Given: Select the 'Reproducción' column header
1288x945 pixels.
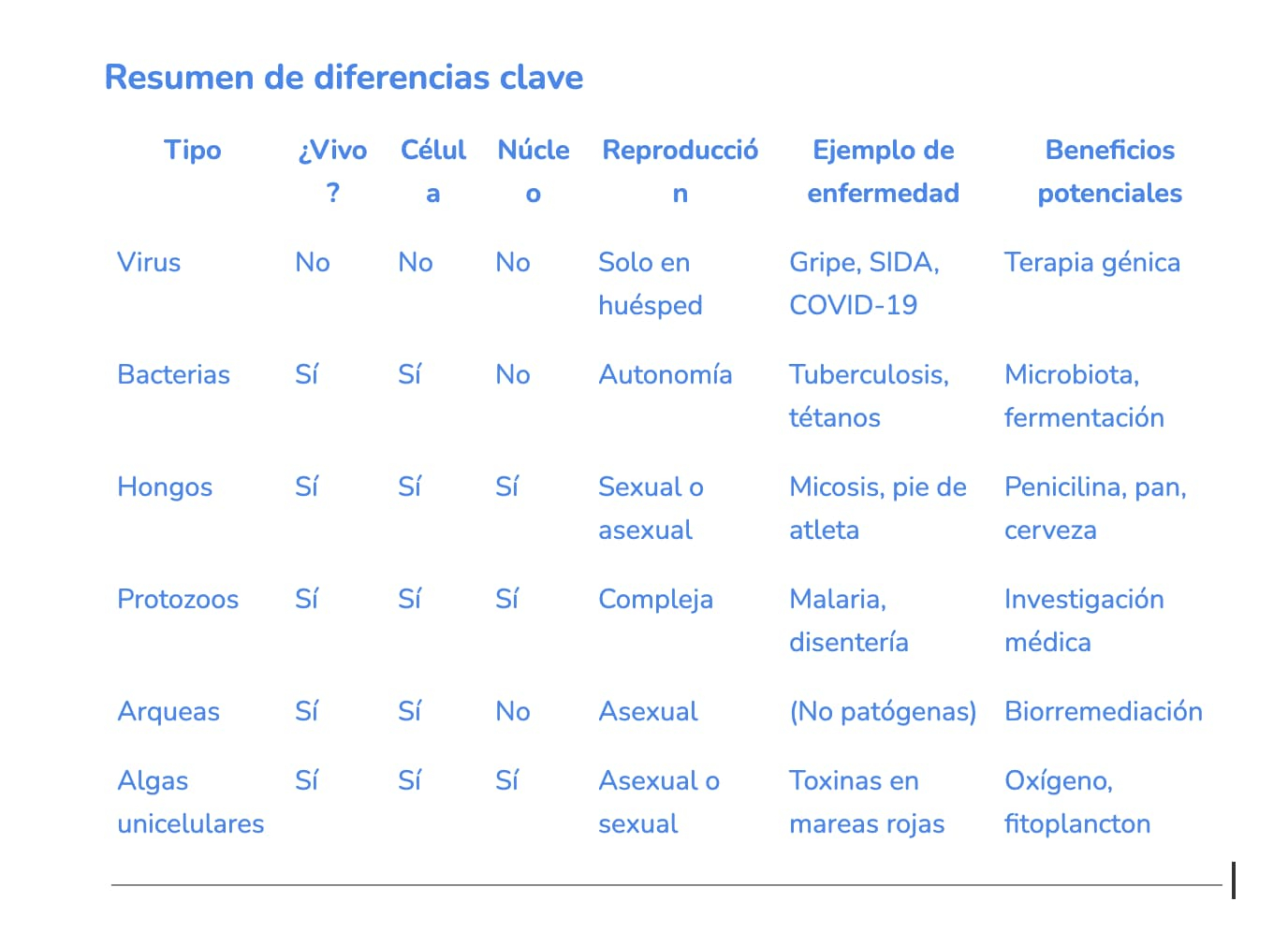Looking at the screenshot, I should pos(680,171).
